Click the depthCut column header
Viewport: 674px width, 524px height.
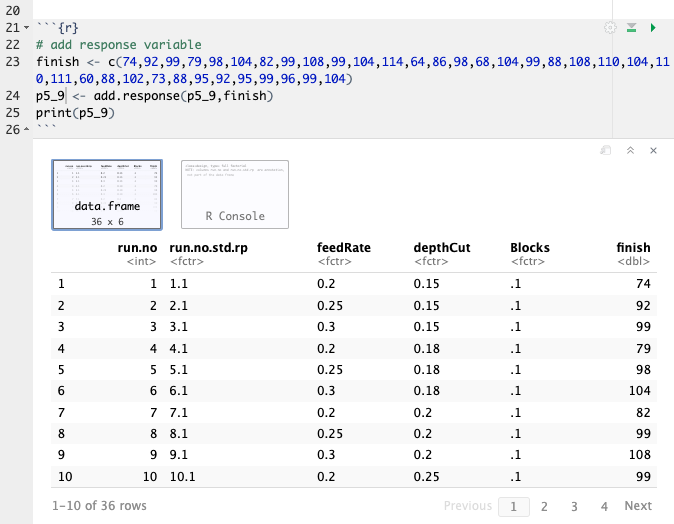(x=442, y=248)
